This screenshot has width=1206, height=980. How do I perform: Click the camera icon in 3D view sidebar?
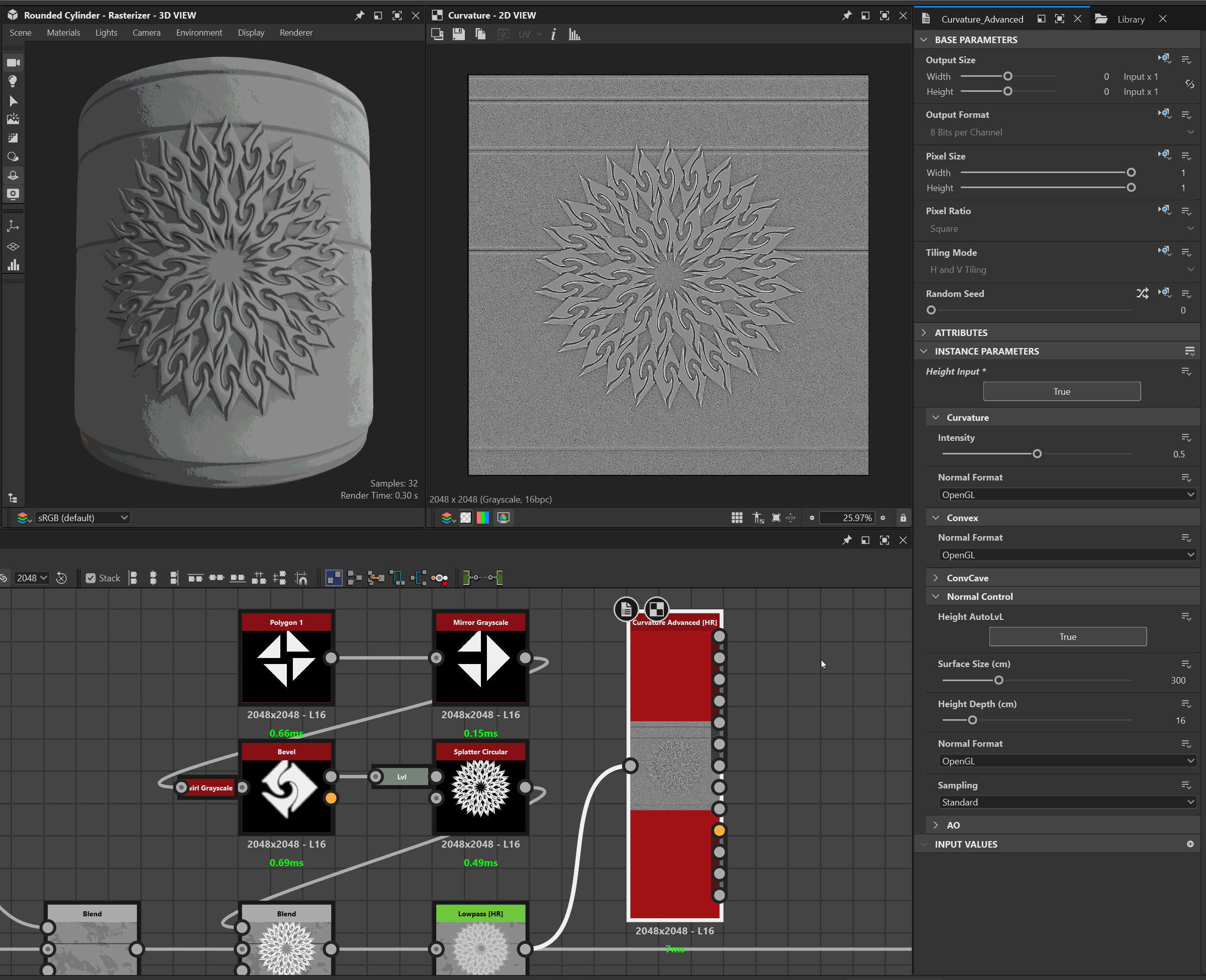click(x=13, y=63)
